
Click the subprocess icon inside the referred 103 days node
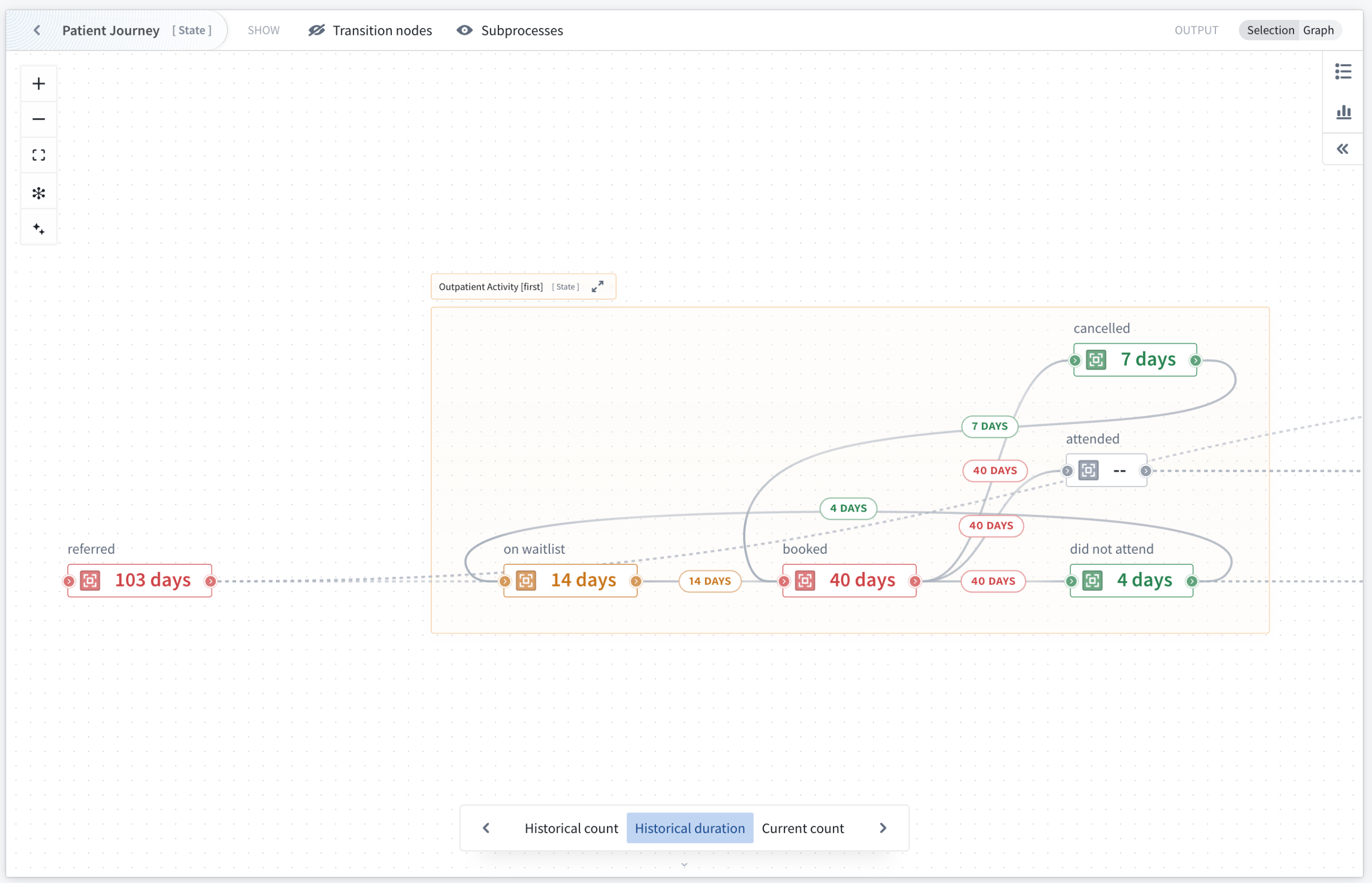pos(90,580)
